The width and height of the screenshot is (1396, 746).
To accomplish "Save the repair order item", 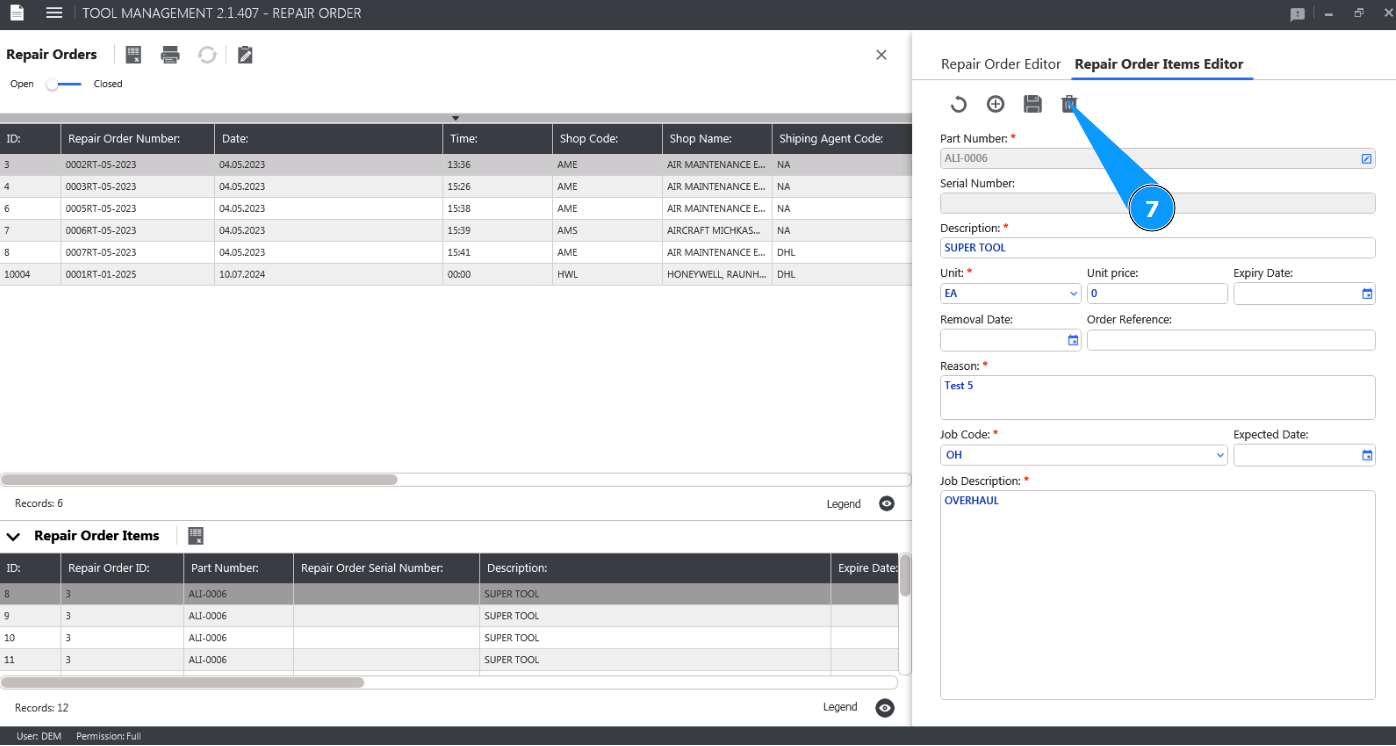I will (x=1033, y=104).
